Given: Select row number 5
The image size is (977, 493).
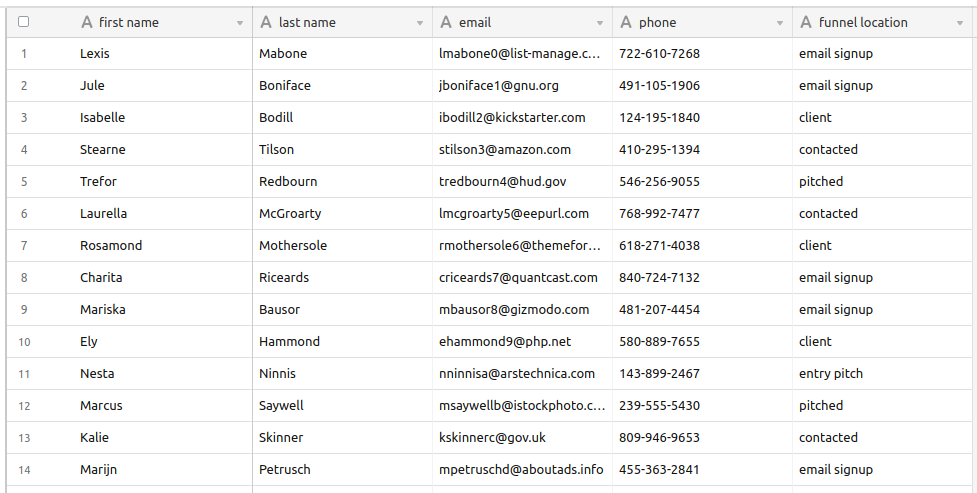Looking at the screenshot, I should [24, 182].
